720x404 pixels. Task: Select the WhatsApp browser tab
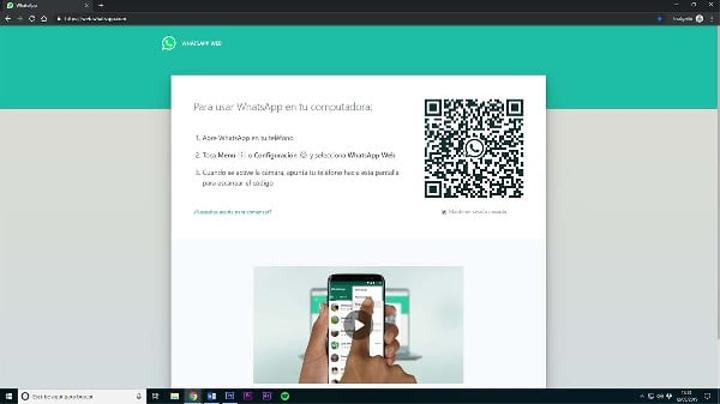pos(40,5)
